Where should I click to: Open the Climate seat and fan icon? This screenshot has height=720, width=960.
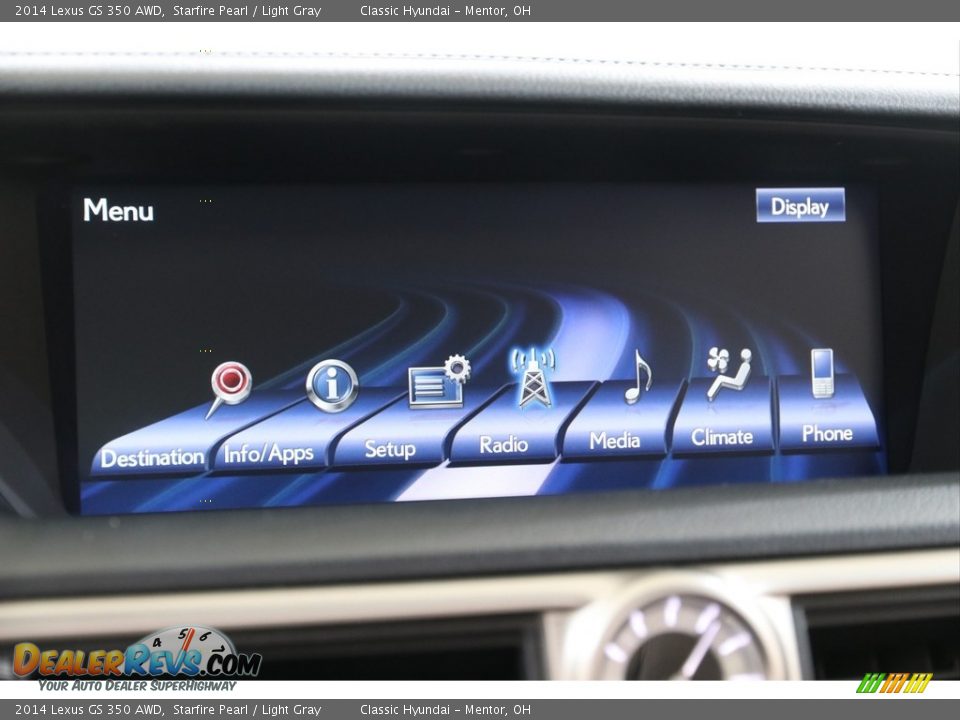729,373
